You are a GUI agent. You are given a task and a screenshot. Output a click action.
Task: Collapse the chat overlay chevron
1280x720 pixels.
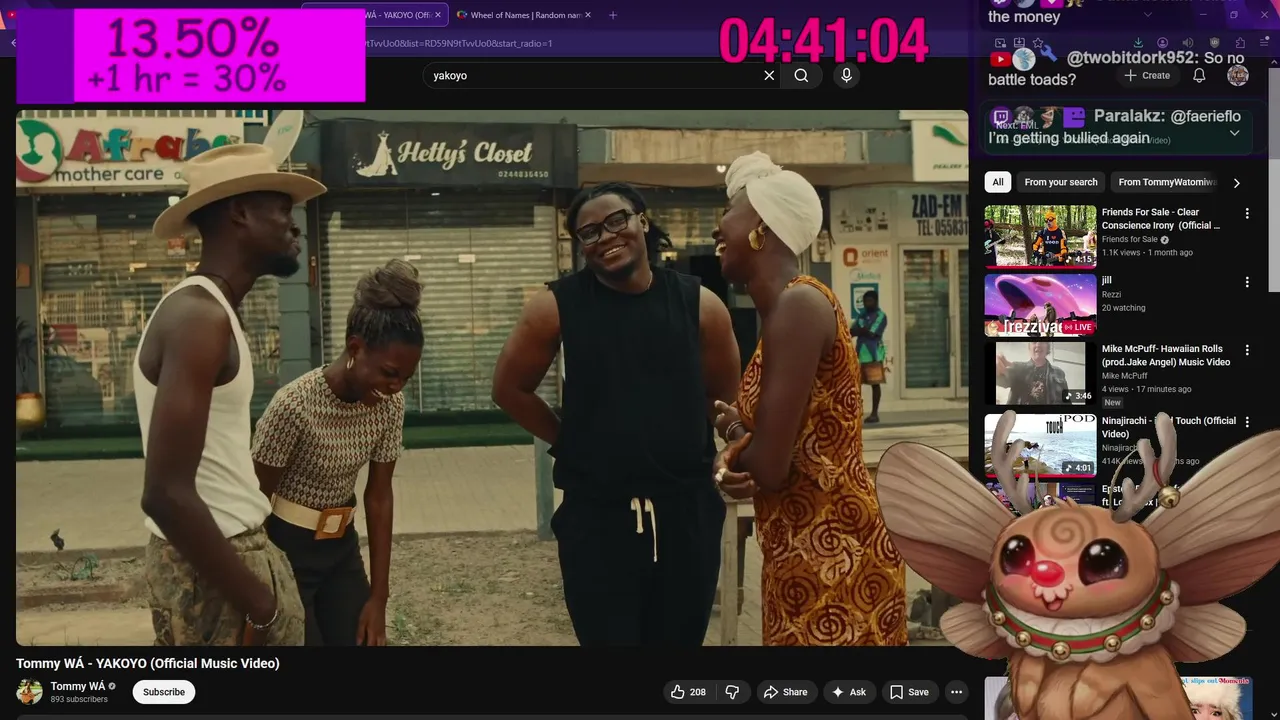(x=1234, y=133)
